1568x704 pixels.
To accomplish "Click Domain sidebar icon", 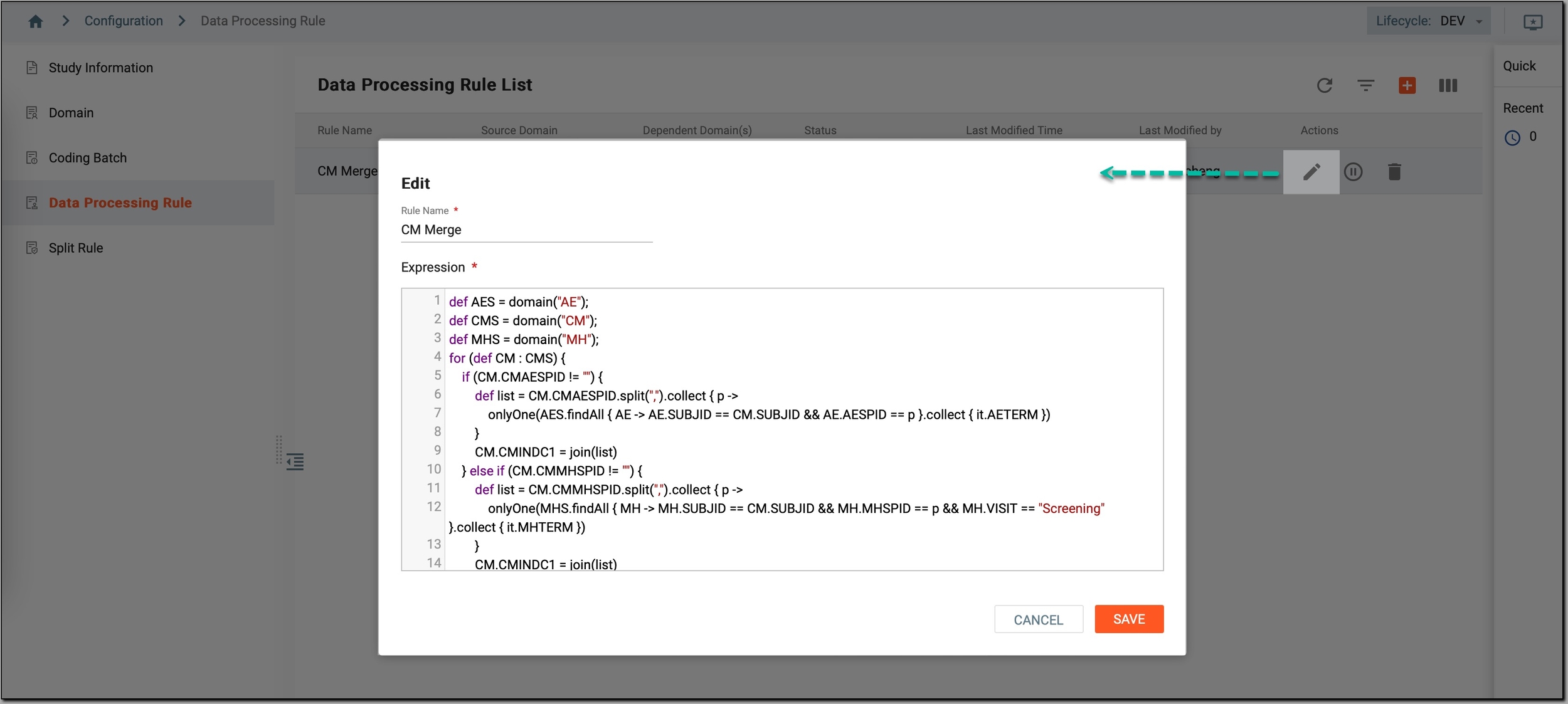I will pos(32,113).
